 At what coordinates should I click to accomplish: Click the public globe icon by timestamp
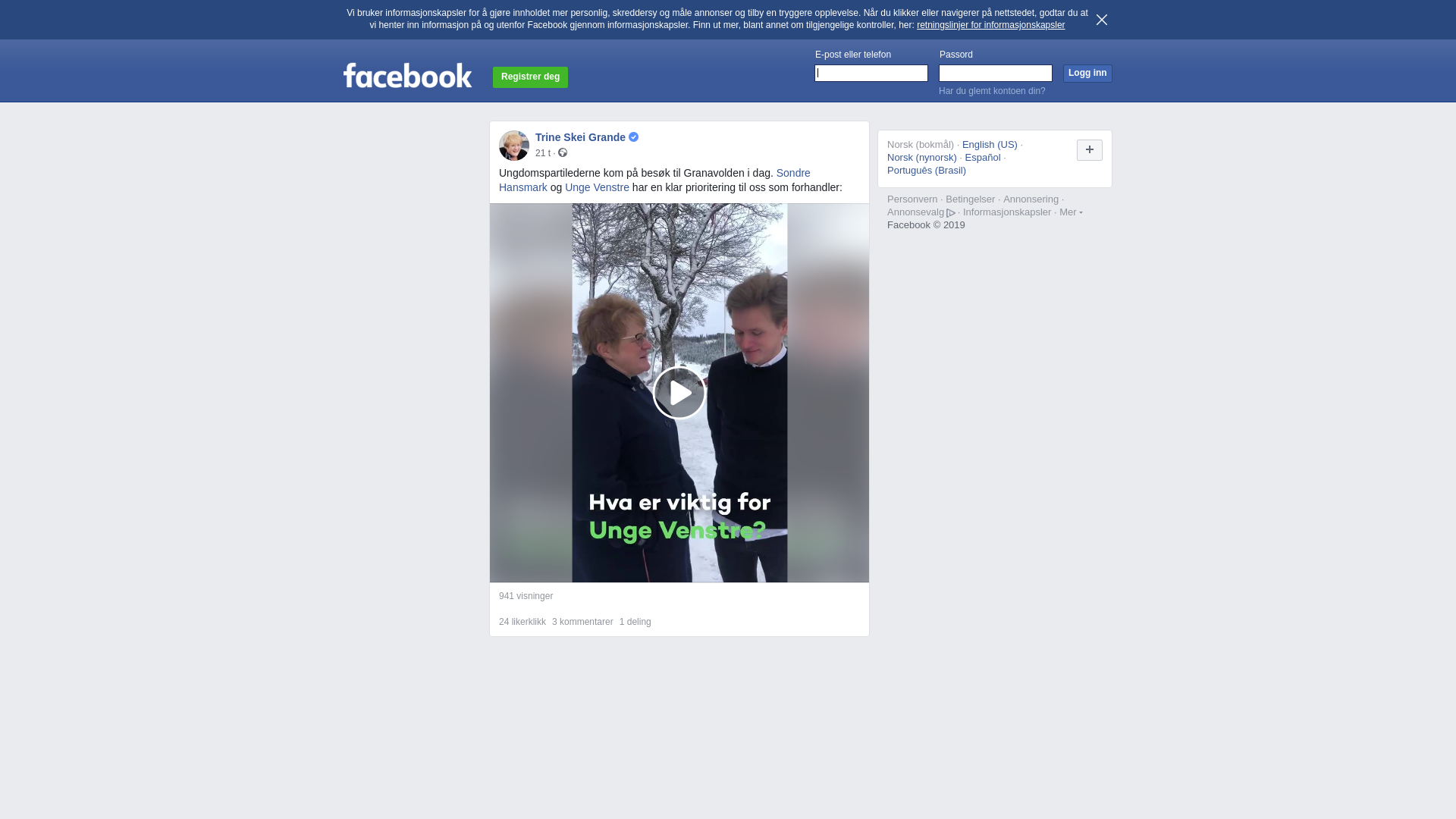pos(563,153)
